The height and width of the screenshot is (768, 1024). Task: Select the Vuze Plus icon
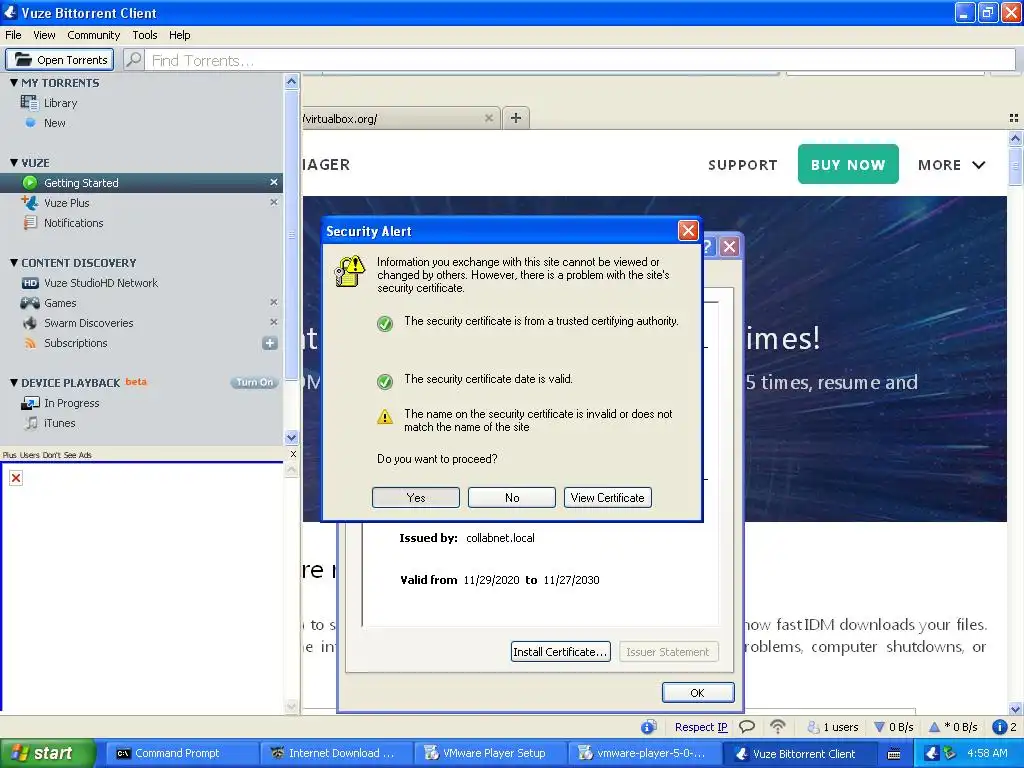point(30,202)
